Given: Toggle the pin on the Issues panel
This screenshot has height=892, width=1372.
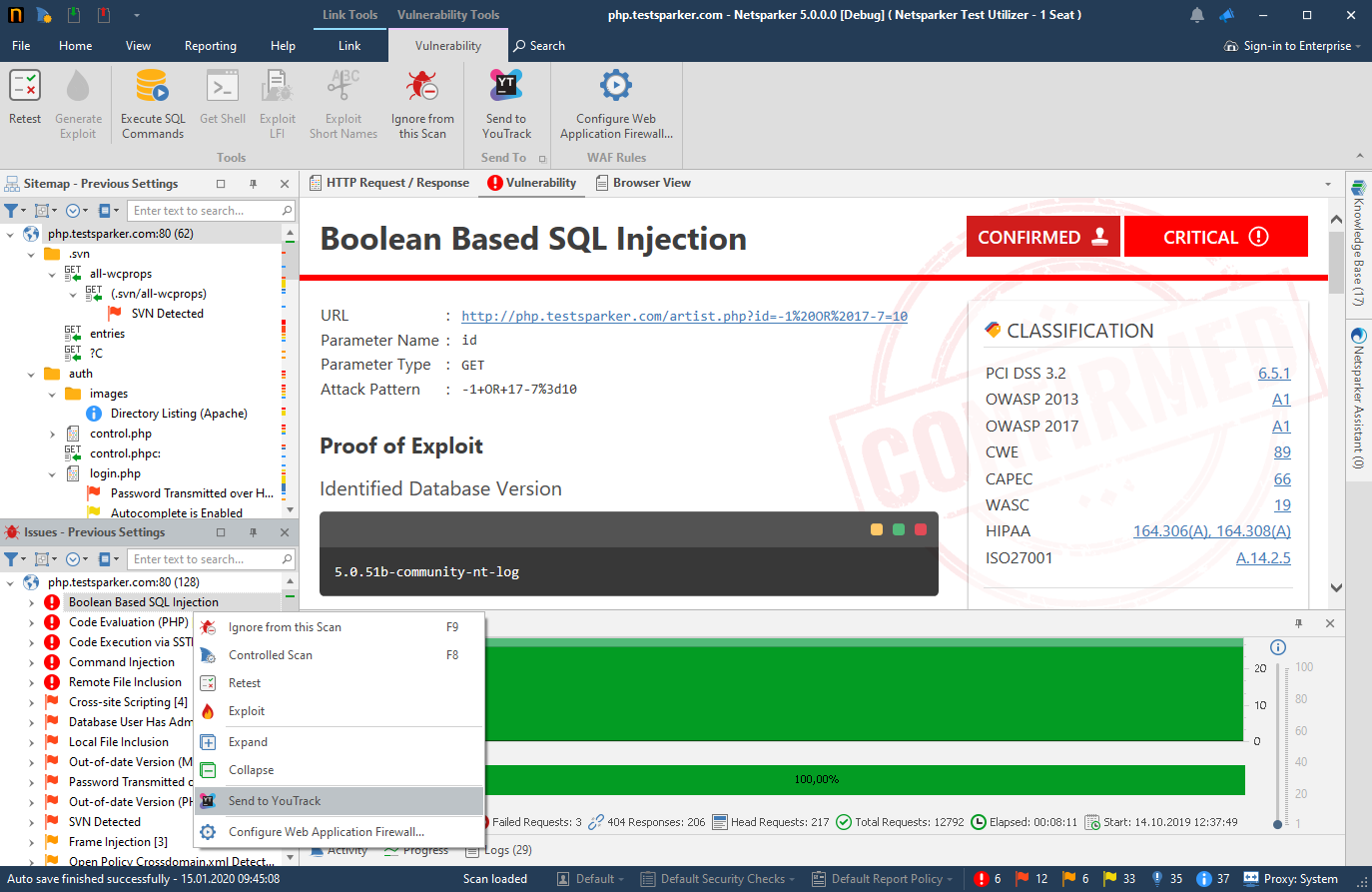Looking at the screenshot, I should pos(254,532).
